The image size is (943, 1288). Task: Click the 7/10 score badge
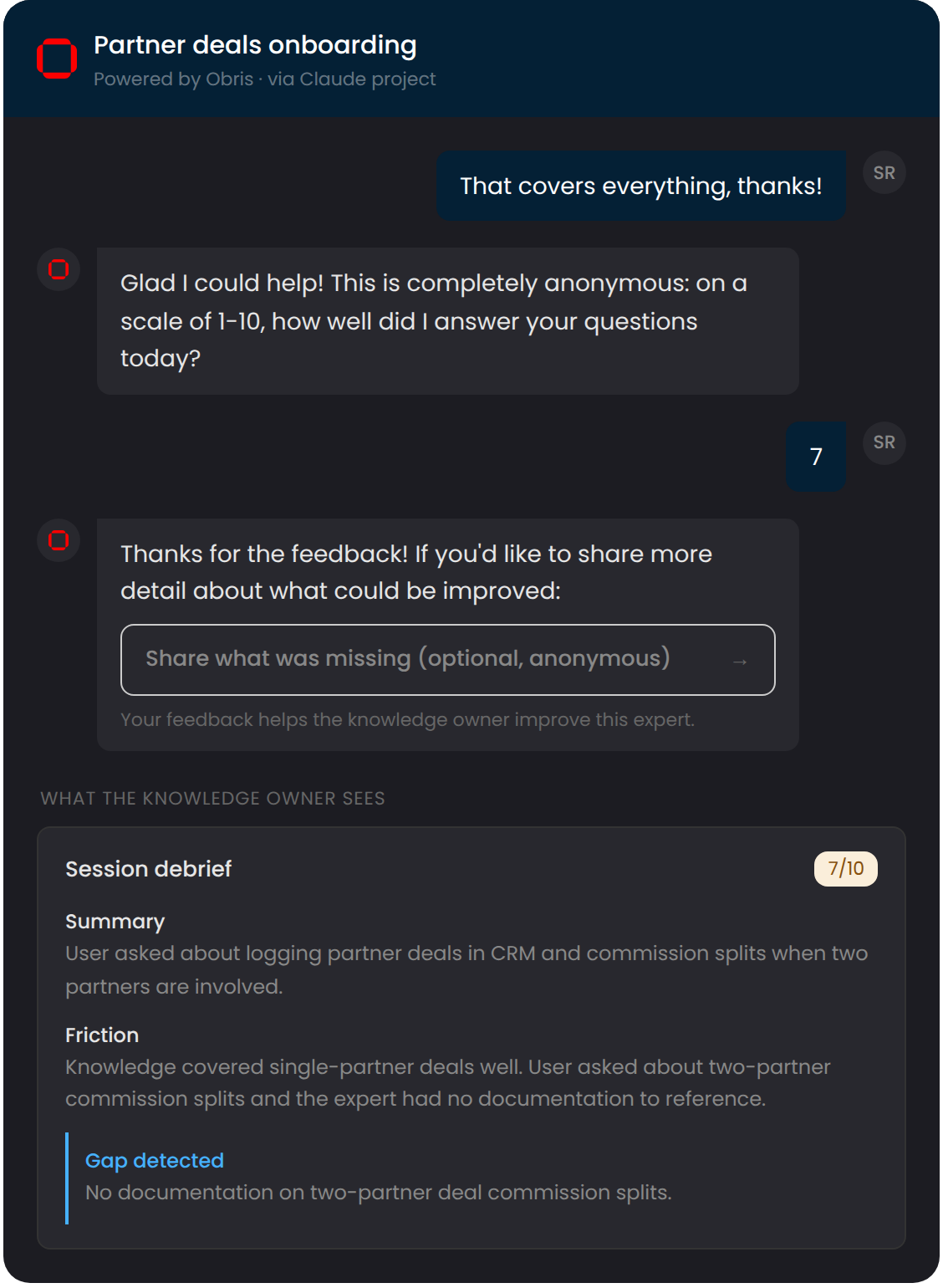pyautogui.click(x=846, y=868)
